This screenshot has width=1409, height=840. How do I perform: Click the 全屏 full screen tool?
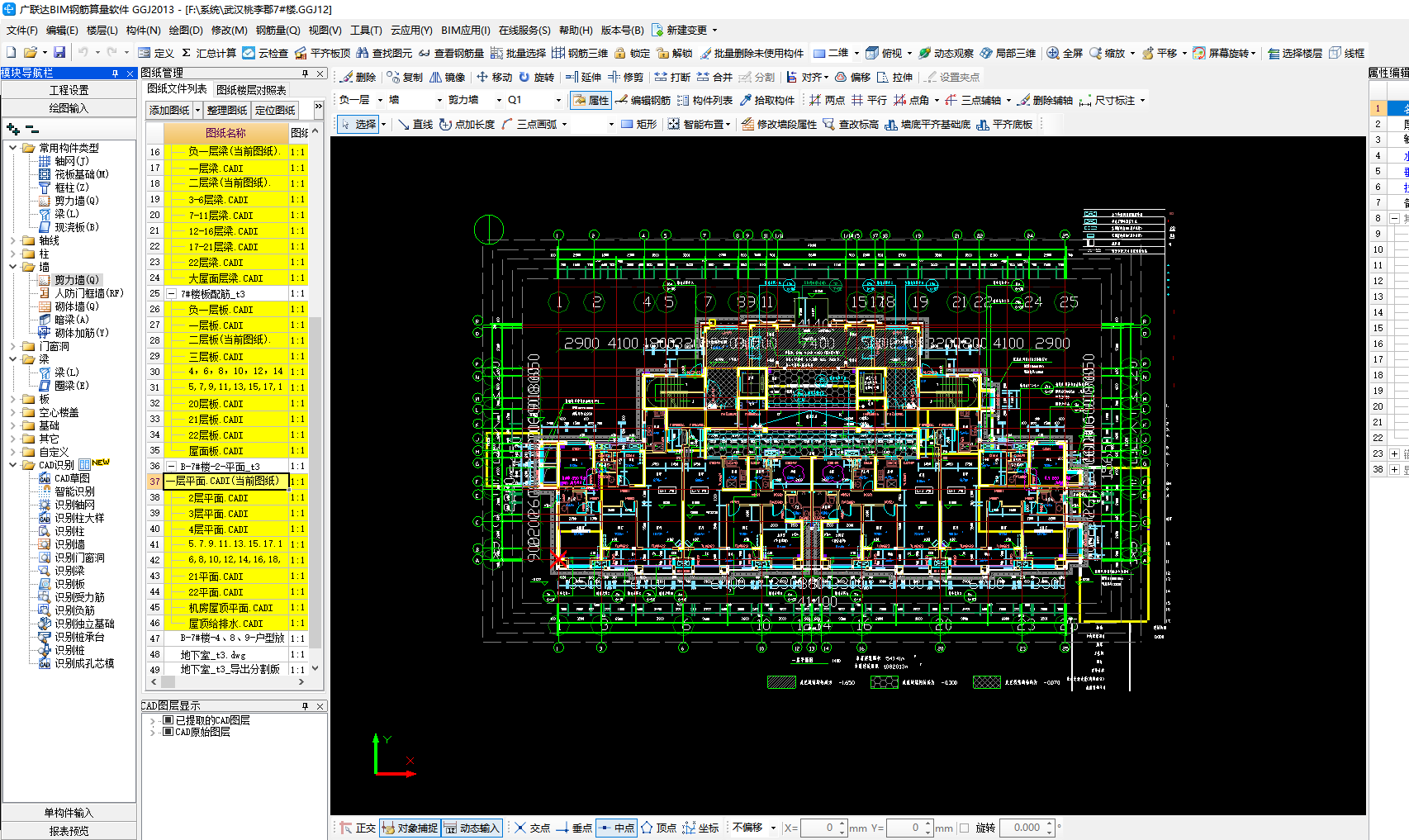click(1065, 53)
